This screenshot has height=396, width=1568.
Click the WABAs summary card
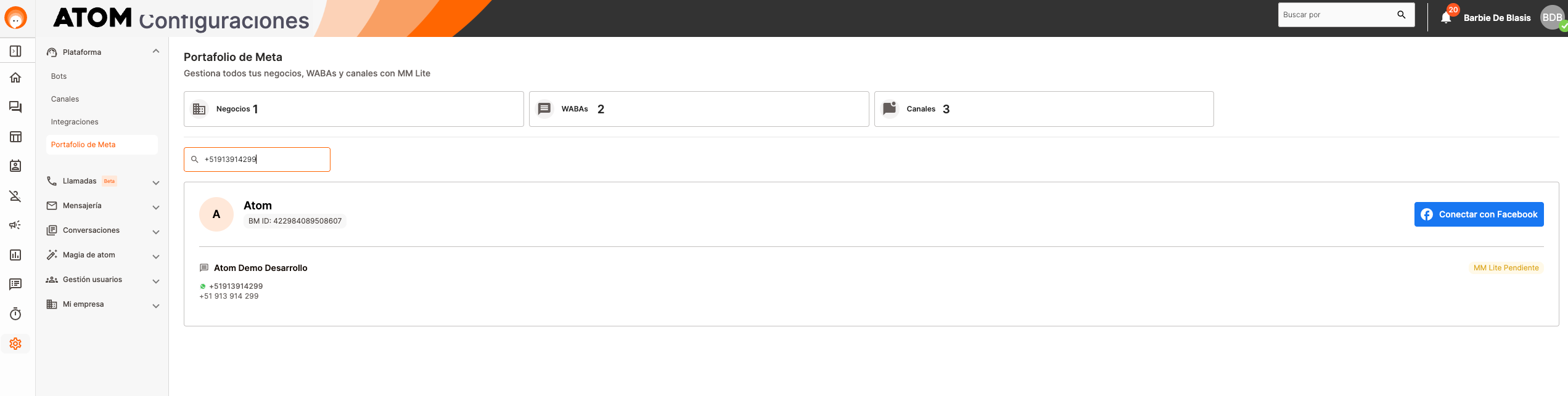[x=699, y=109]
